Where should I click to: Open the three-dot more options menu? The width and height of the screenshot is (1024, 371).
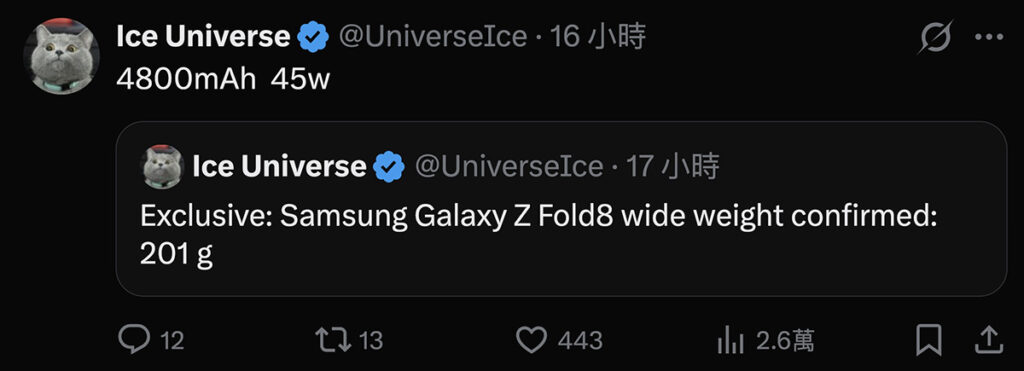coord(989,37)
